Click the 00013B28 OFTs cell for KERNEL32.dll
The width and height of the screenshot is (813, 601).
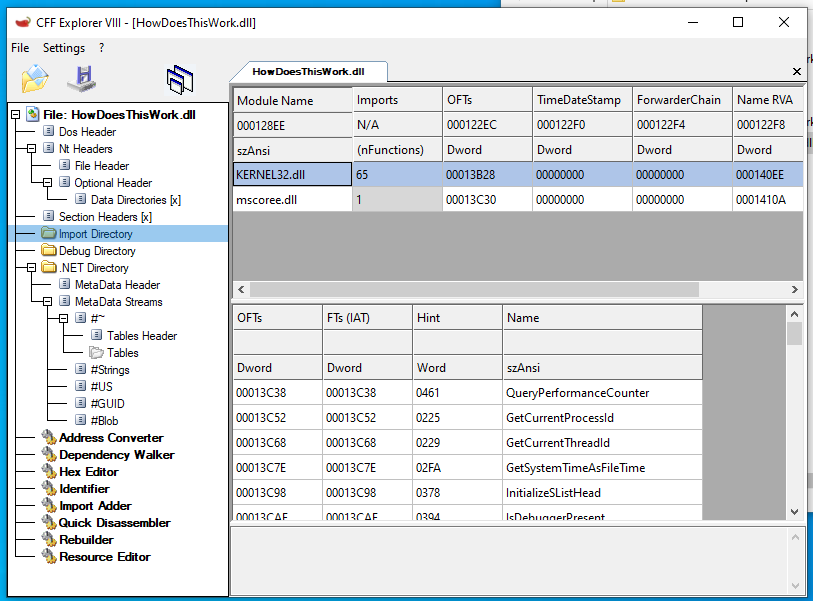pos(487,174)
